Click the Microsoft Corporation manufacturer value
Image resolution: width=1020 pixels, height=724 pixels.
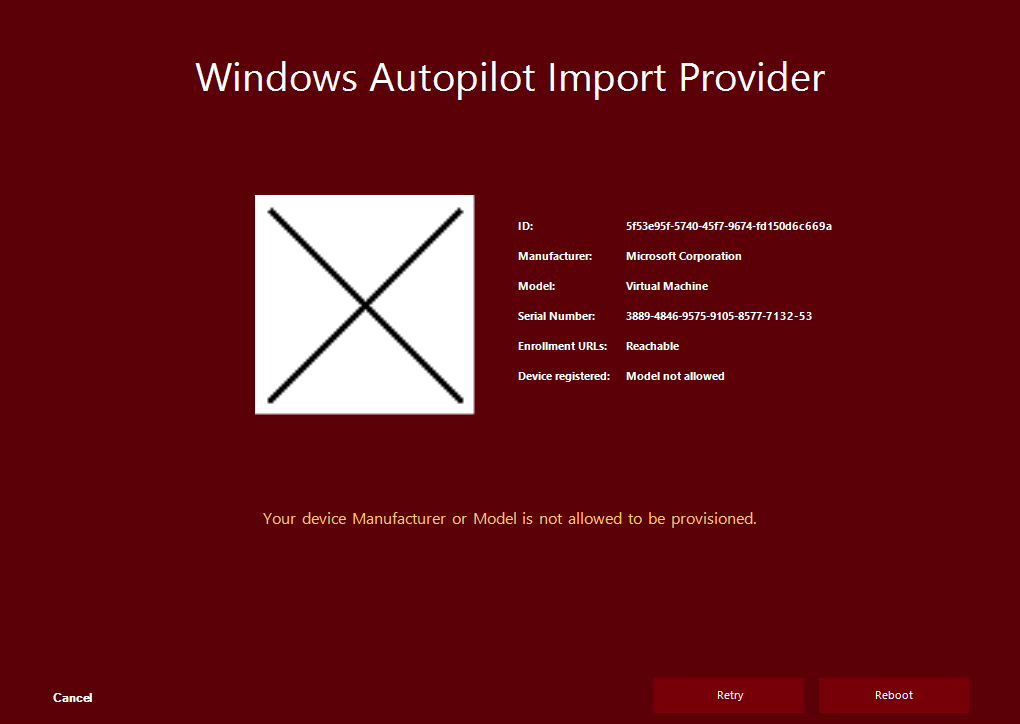pos(683,256)
